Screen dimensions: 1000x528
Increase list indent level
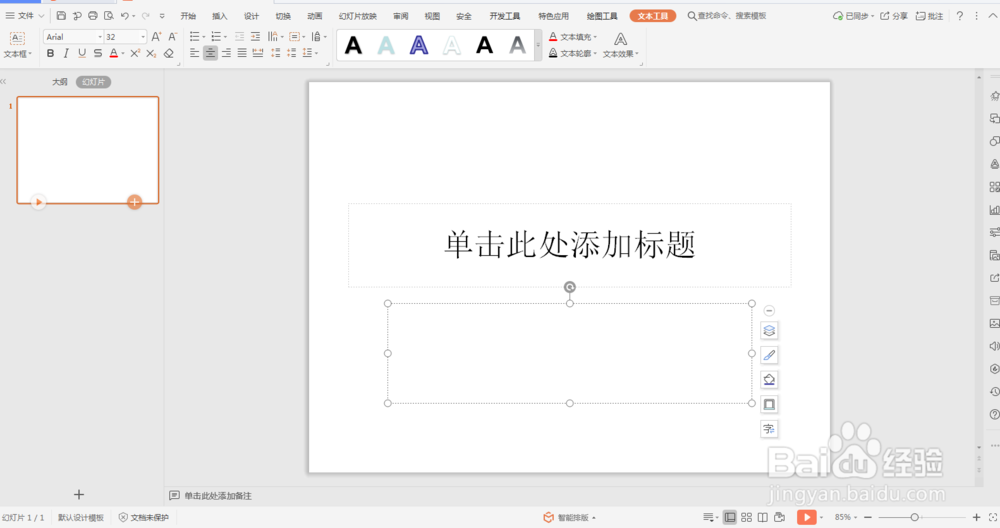(255, 37)
